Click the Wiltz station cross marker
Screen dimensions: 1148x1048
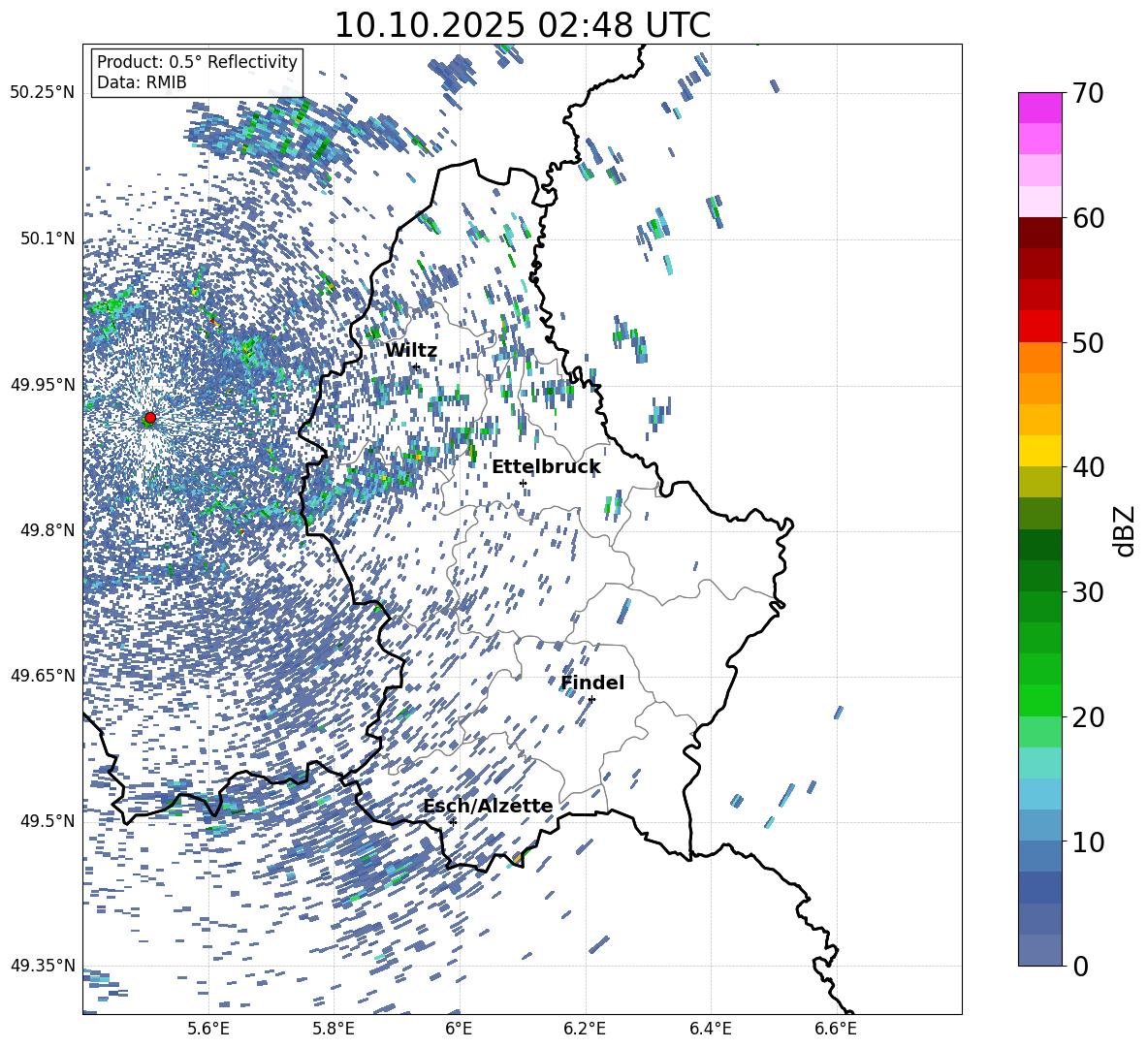(x=416, y=366)
